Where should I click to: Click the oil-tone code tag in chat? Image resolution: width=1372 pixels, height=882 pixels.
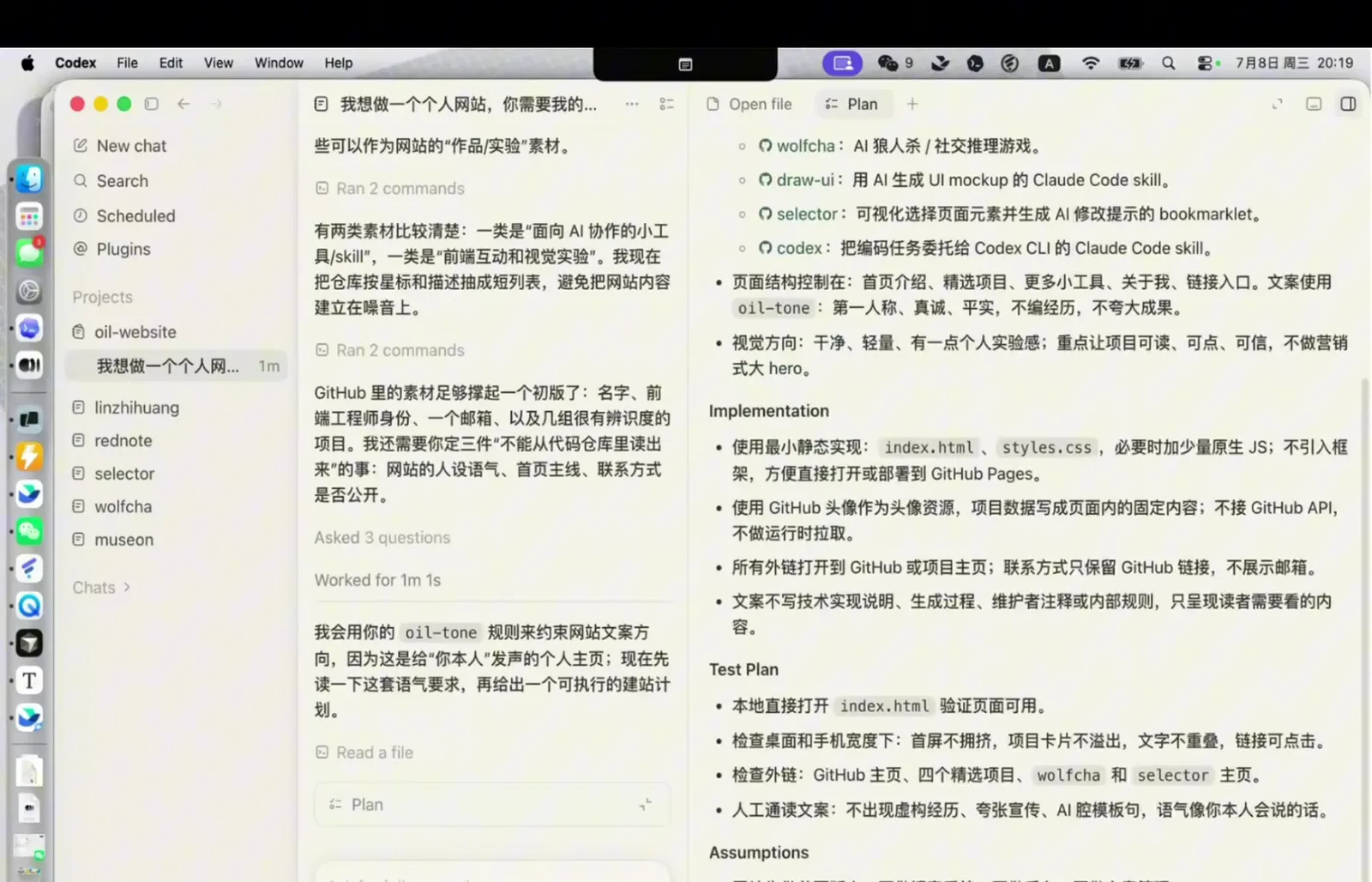pos(441,633)
